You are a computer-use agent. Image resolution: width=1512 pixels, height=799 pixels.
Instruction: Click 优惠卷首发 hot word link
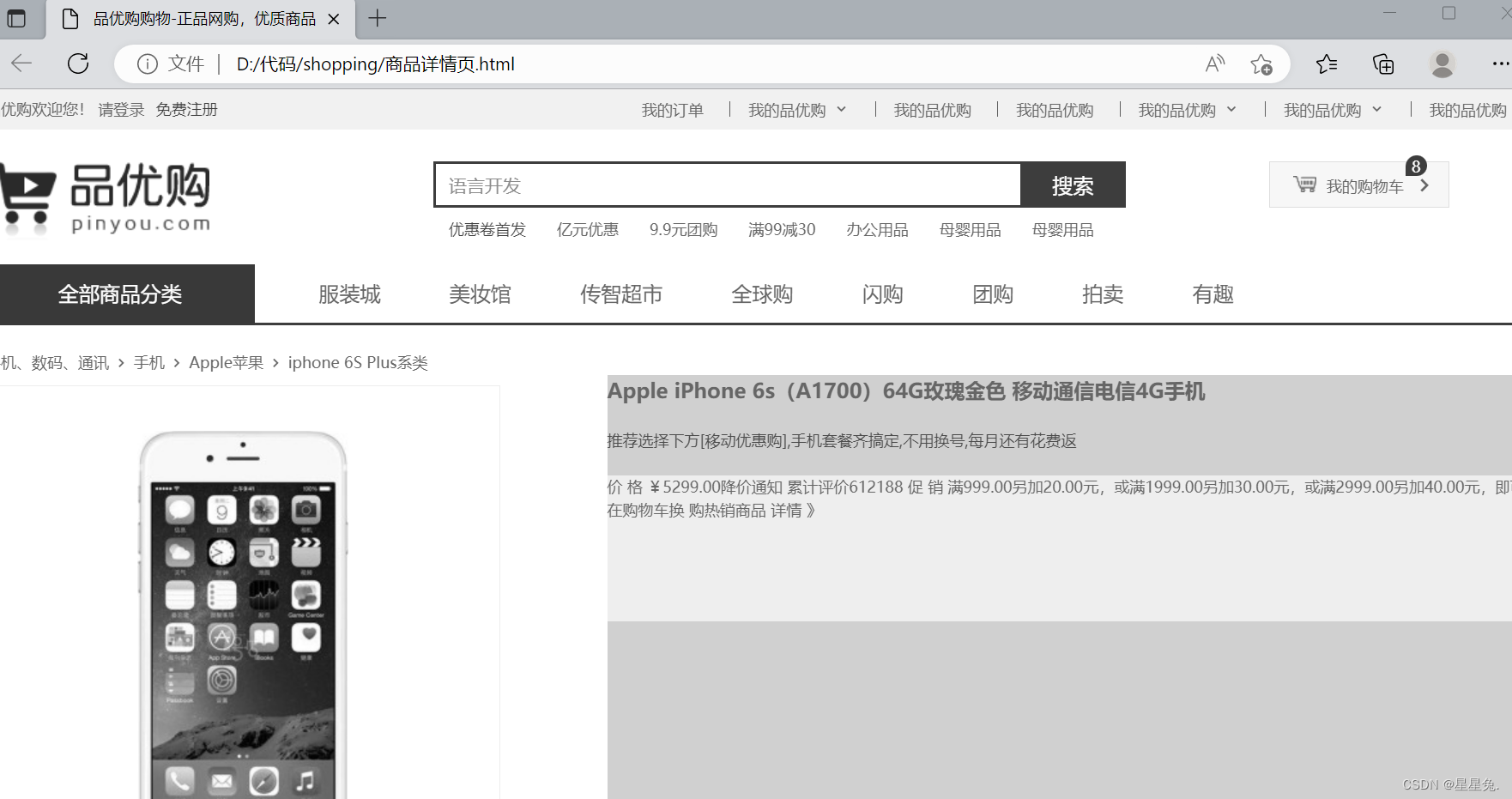(487, 229)
